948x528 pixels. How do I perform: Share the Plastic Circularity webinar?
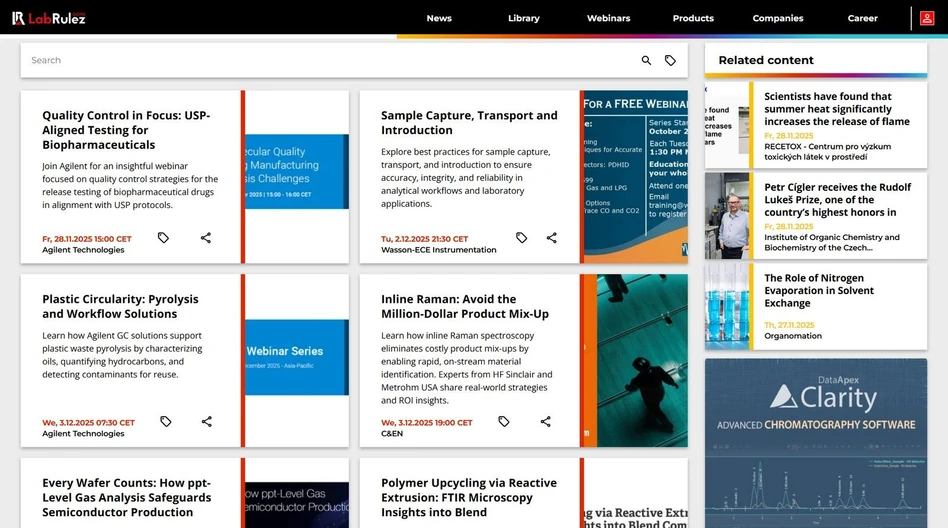pos(207,422)
